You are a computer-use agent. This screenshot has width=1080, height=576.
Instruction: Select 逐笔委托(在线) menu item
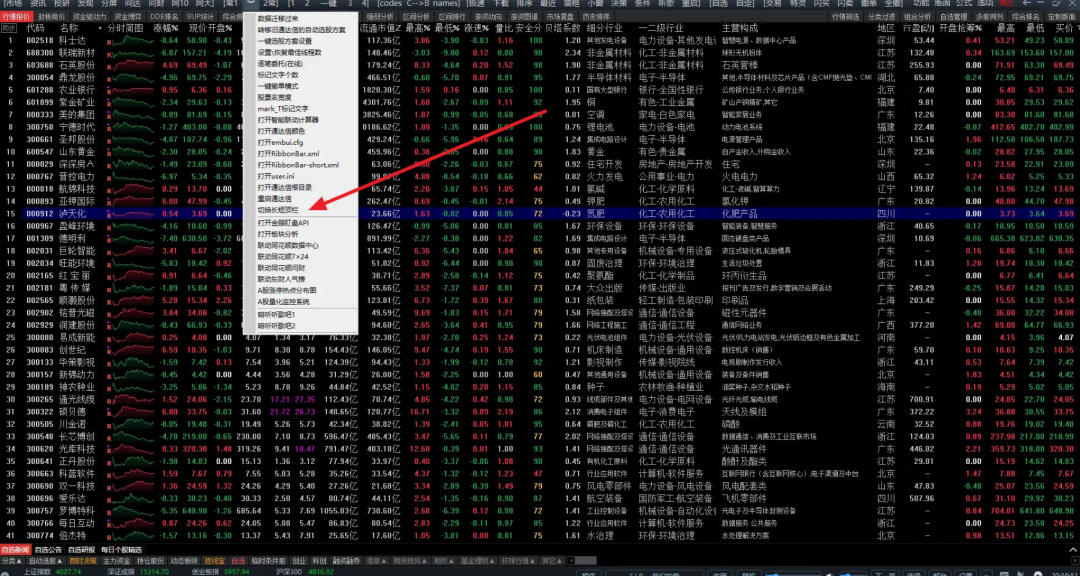(280, 63)
